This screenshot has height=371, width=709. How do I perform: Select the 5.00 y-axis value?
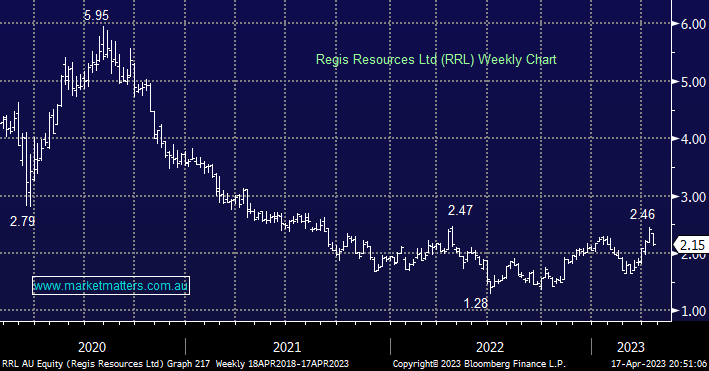point(694,82)
